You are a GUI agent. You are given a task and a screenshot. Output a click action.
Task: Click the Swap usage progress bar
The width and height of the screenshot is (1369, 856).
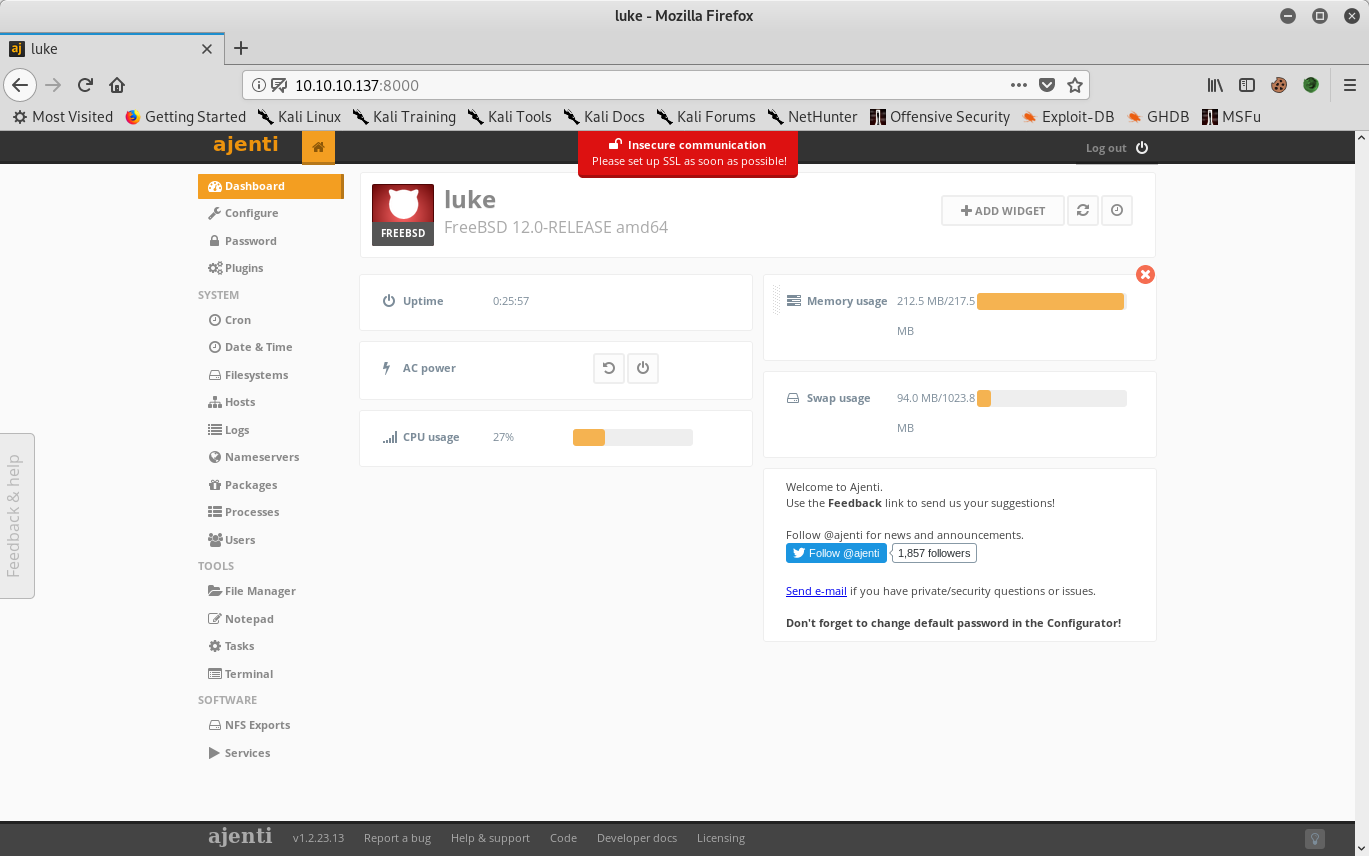tap(1051, 398)
